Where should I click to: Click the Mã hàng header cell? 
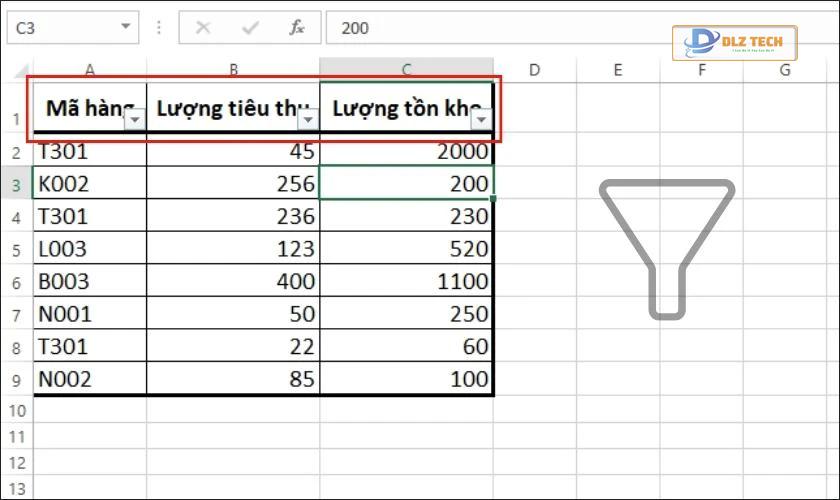pyautogui.click(x=89, y=107)
